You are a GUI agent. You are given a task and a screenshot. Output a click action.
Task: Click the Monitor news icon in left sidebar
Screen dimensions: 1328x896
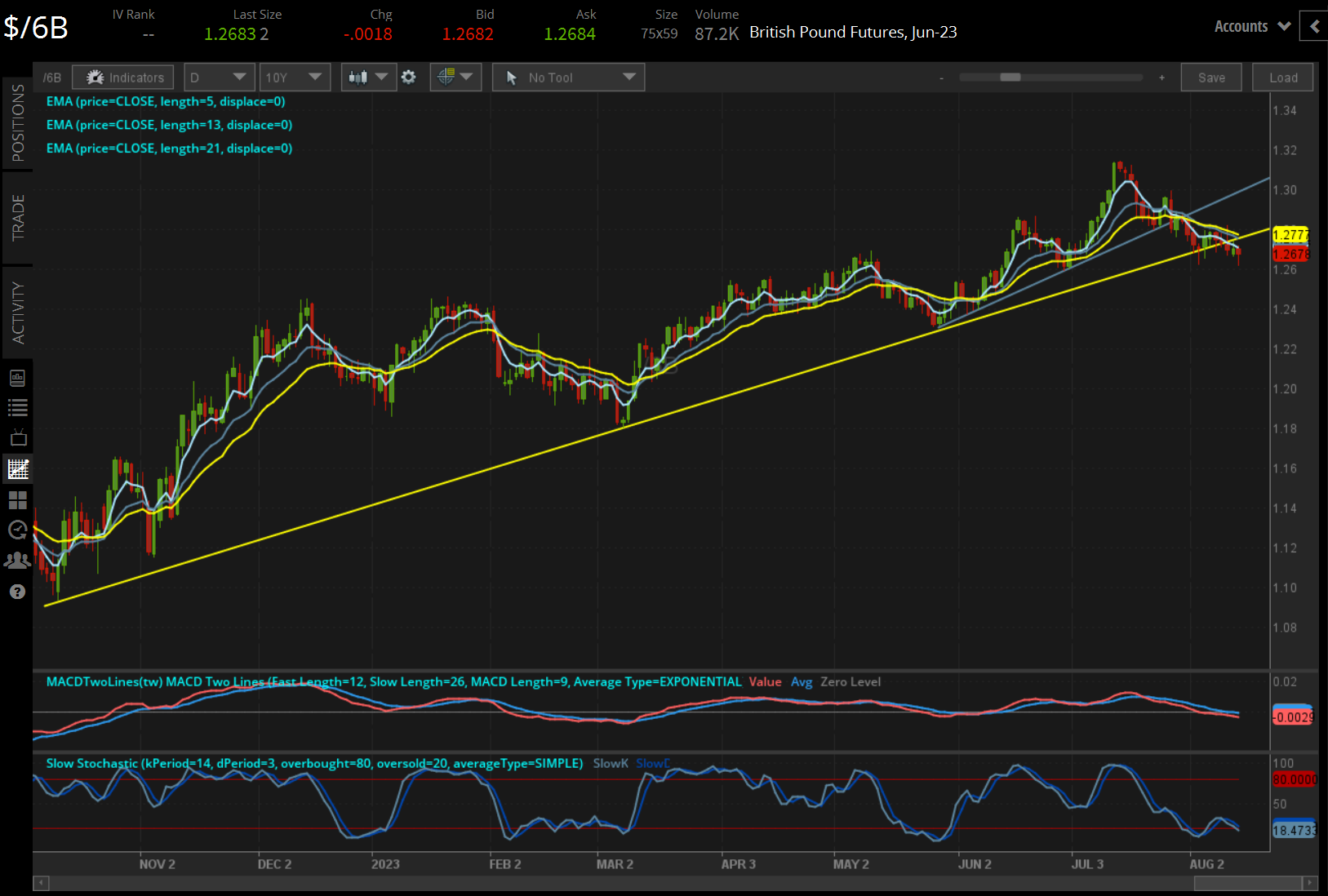click(x=17, y=377)
